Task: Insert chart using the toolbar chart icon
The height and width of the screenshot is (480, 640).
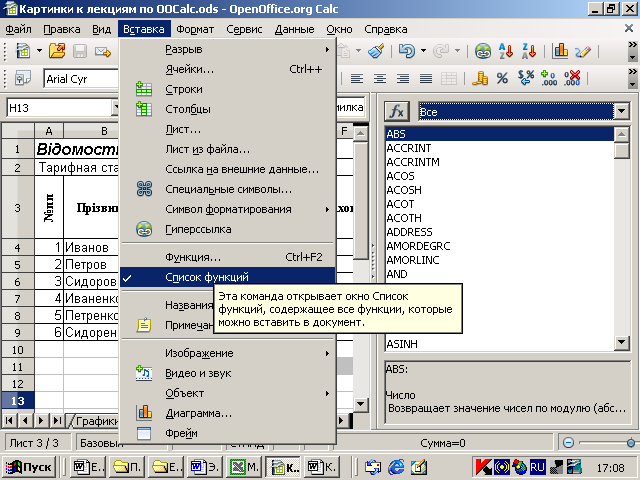Action: coord(560,51)
